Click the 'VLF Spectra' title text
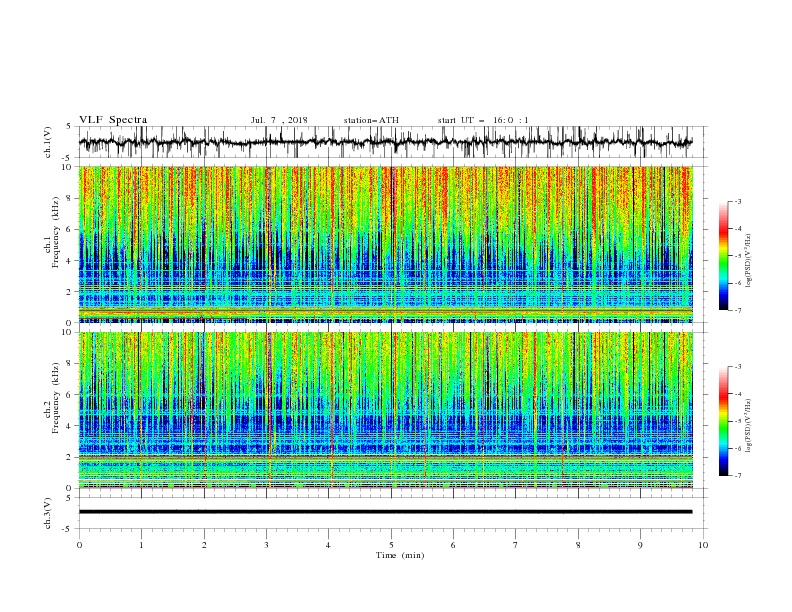792x612 pixels. pyautogui.click(x=113, y=120)
